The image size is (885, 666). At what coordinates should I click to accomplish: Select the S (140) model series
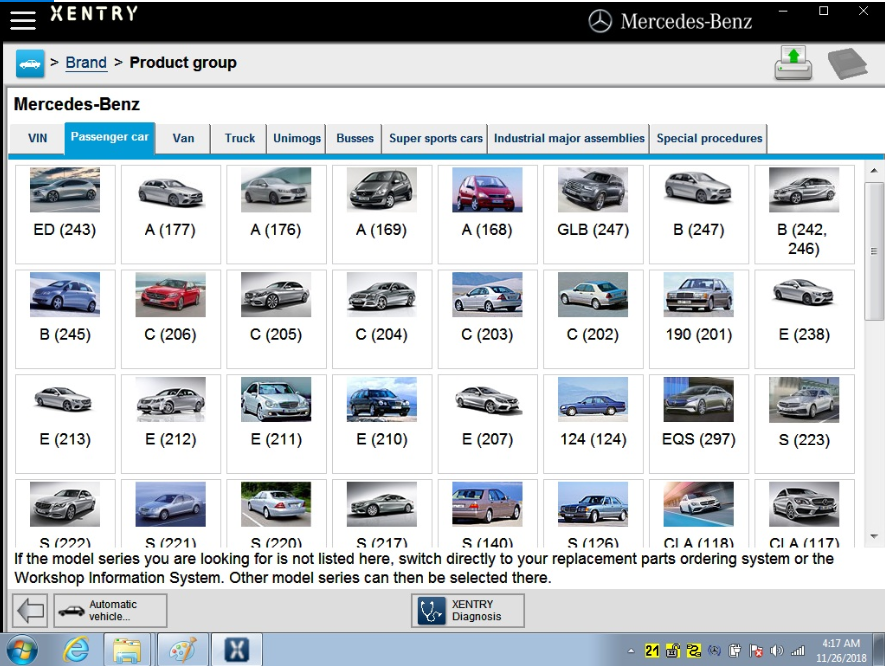pos(487,514)
